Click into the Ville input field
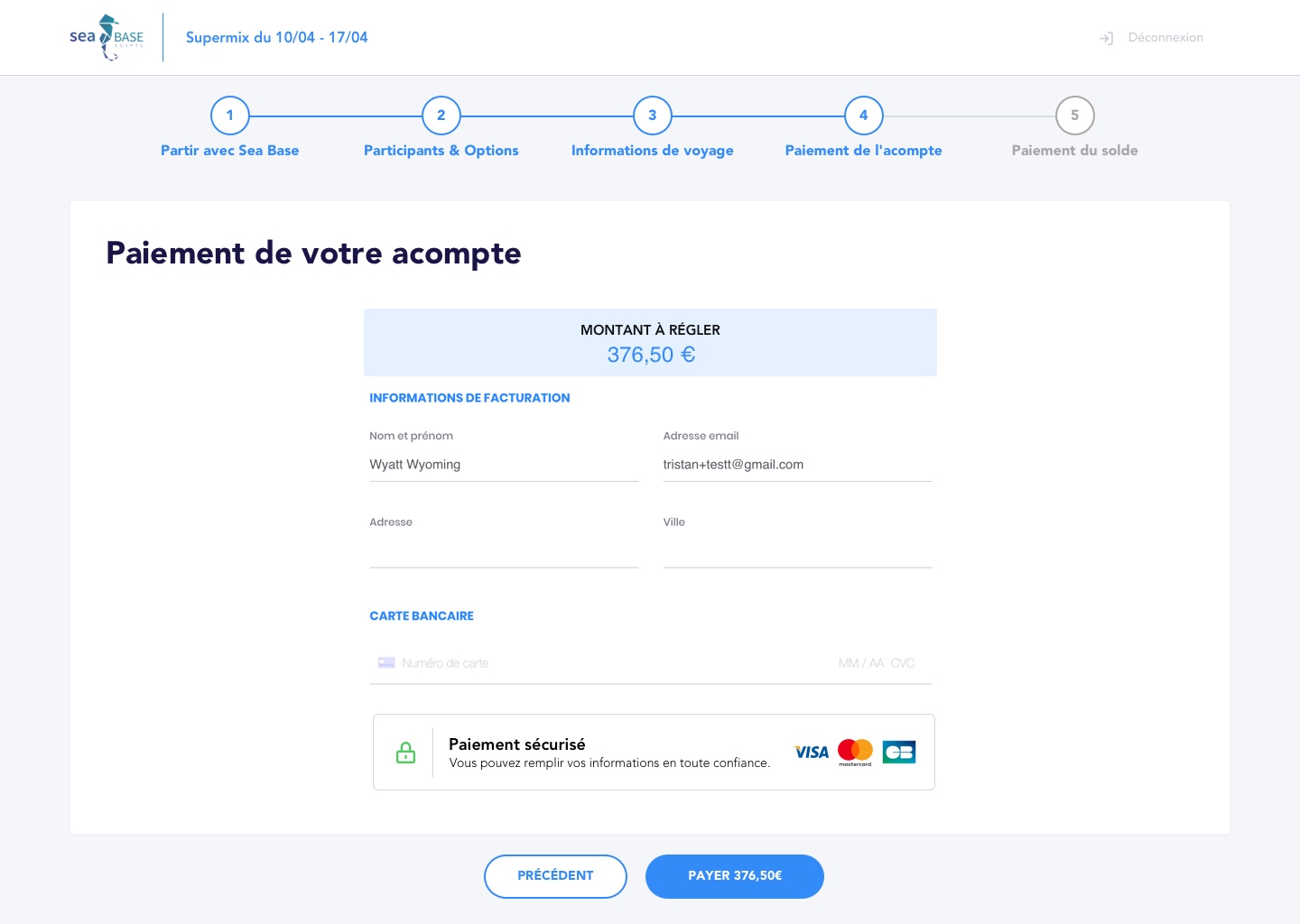Viewport: 1300px width, 924px height. click(x=797, y=551)
